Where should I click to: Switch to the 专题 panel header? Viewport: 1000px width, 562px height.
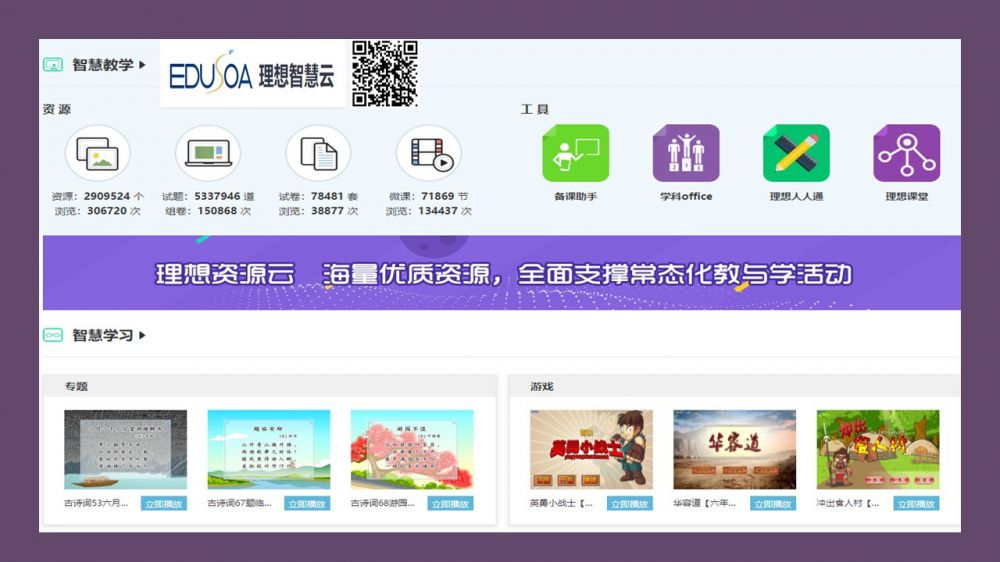[76, 386]
